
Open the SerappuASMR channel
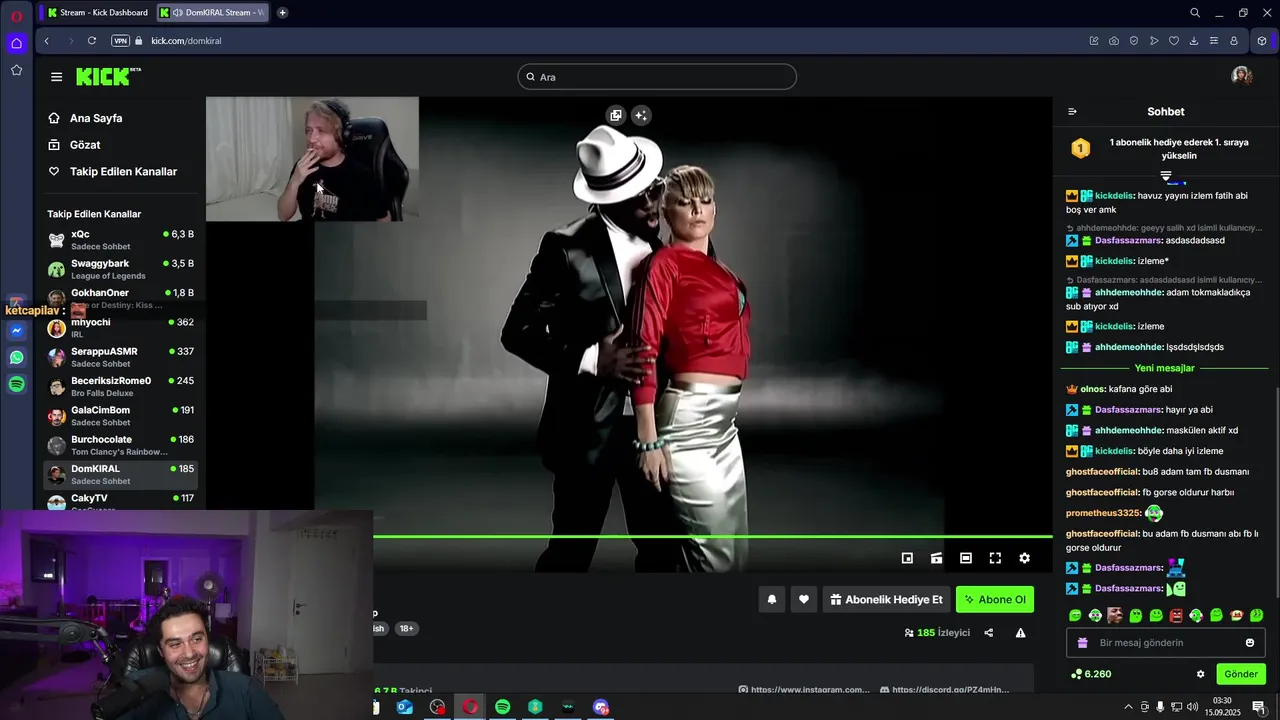121,357
